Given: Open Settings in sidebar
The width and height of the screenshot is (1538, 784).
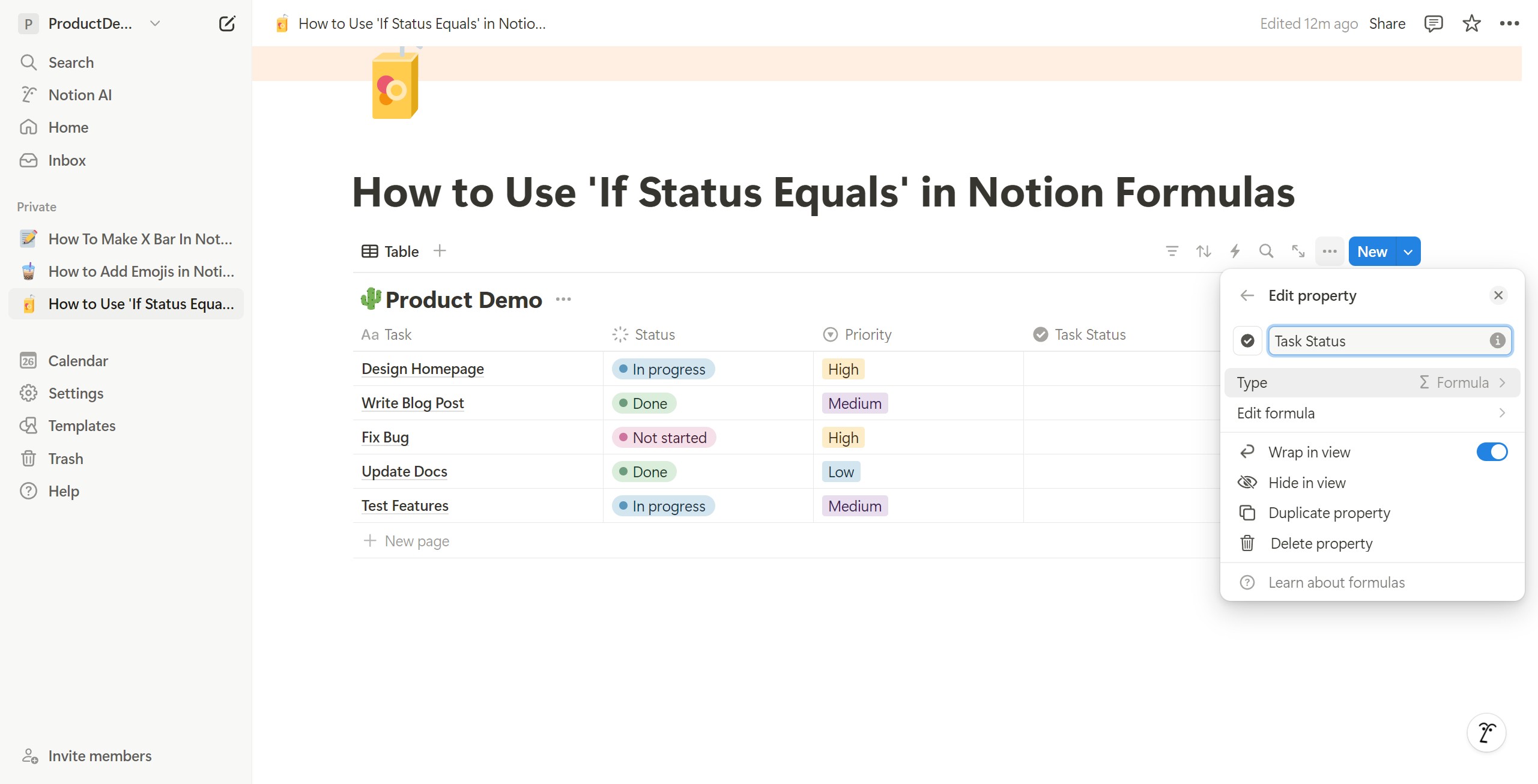Looking at the screenshot, I should click(x=126, y=393).
